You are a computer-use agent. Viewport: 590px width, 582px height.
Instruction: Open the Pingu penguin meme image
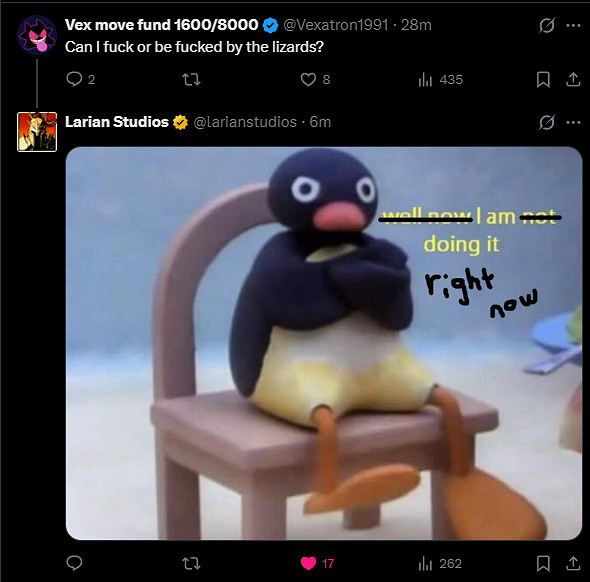coord(324,343)
